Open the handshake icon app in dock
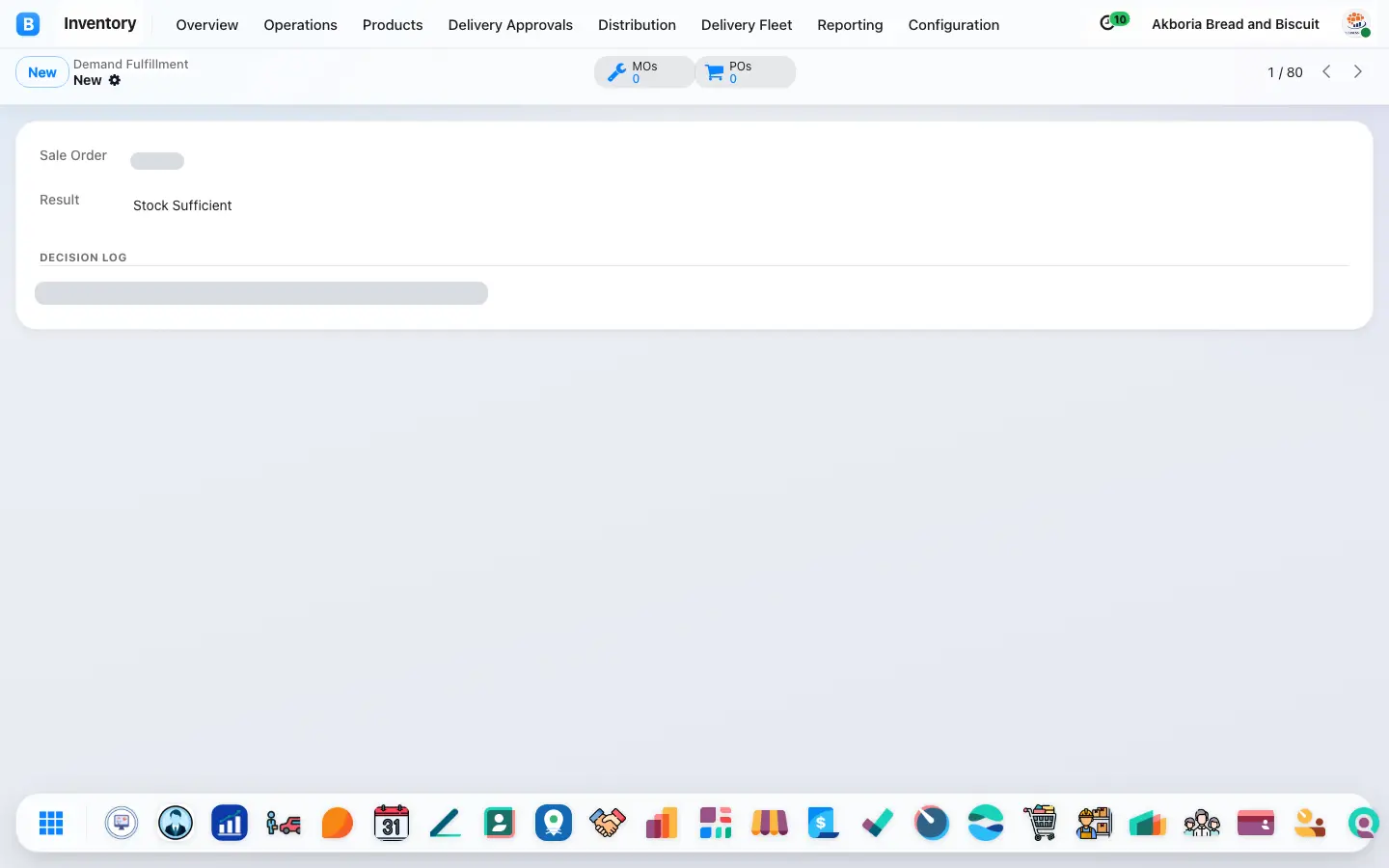This screenshot has width=1389, height=868. pyautogui.click(x=608, y=823)
